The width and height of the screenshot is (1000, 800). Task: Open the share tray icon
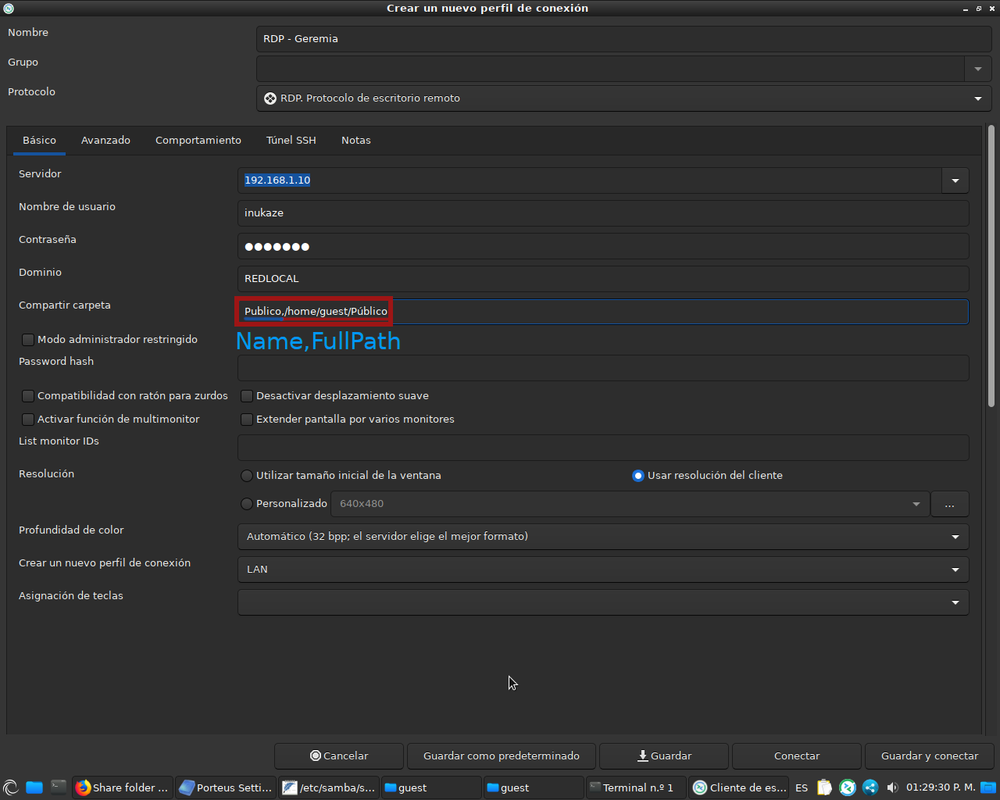(x=870, y=788)
